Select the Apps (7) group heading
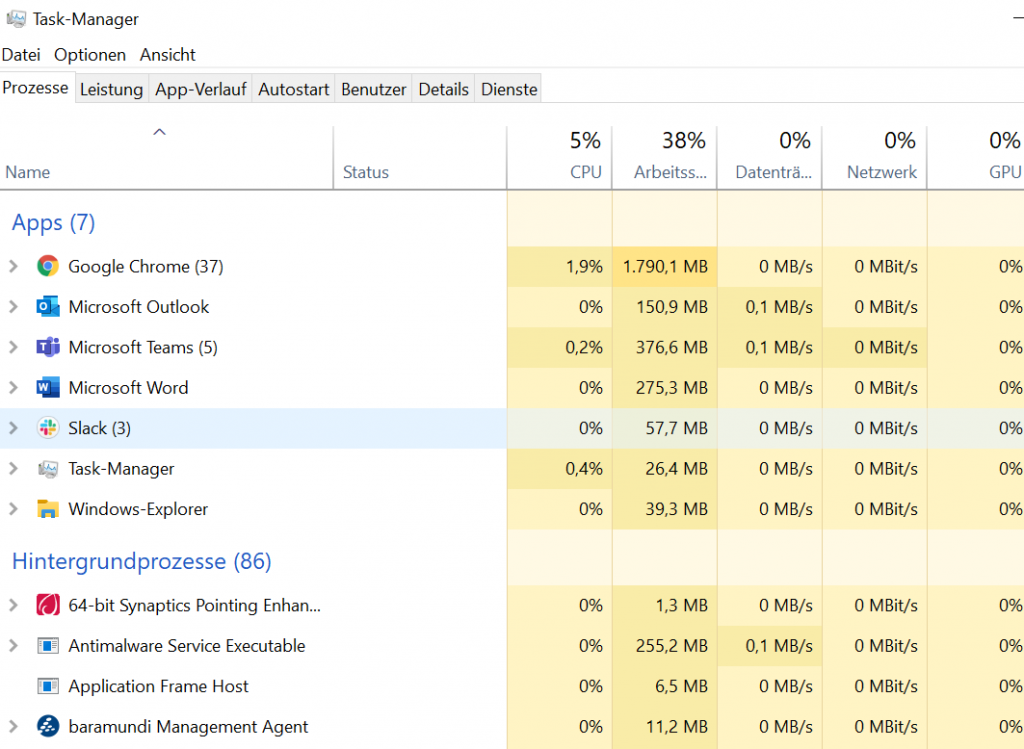 (x=54, y=223)
